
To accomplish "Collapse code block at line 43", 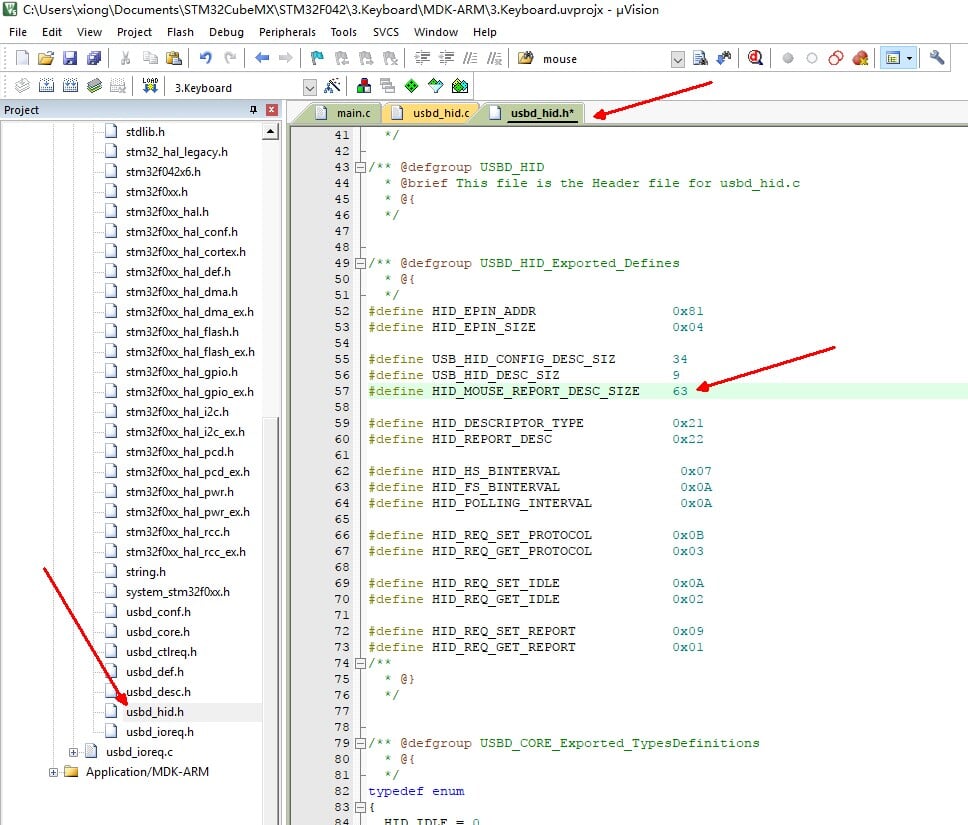I will [x=361, y=167].
